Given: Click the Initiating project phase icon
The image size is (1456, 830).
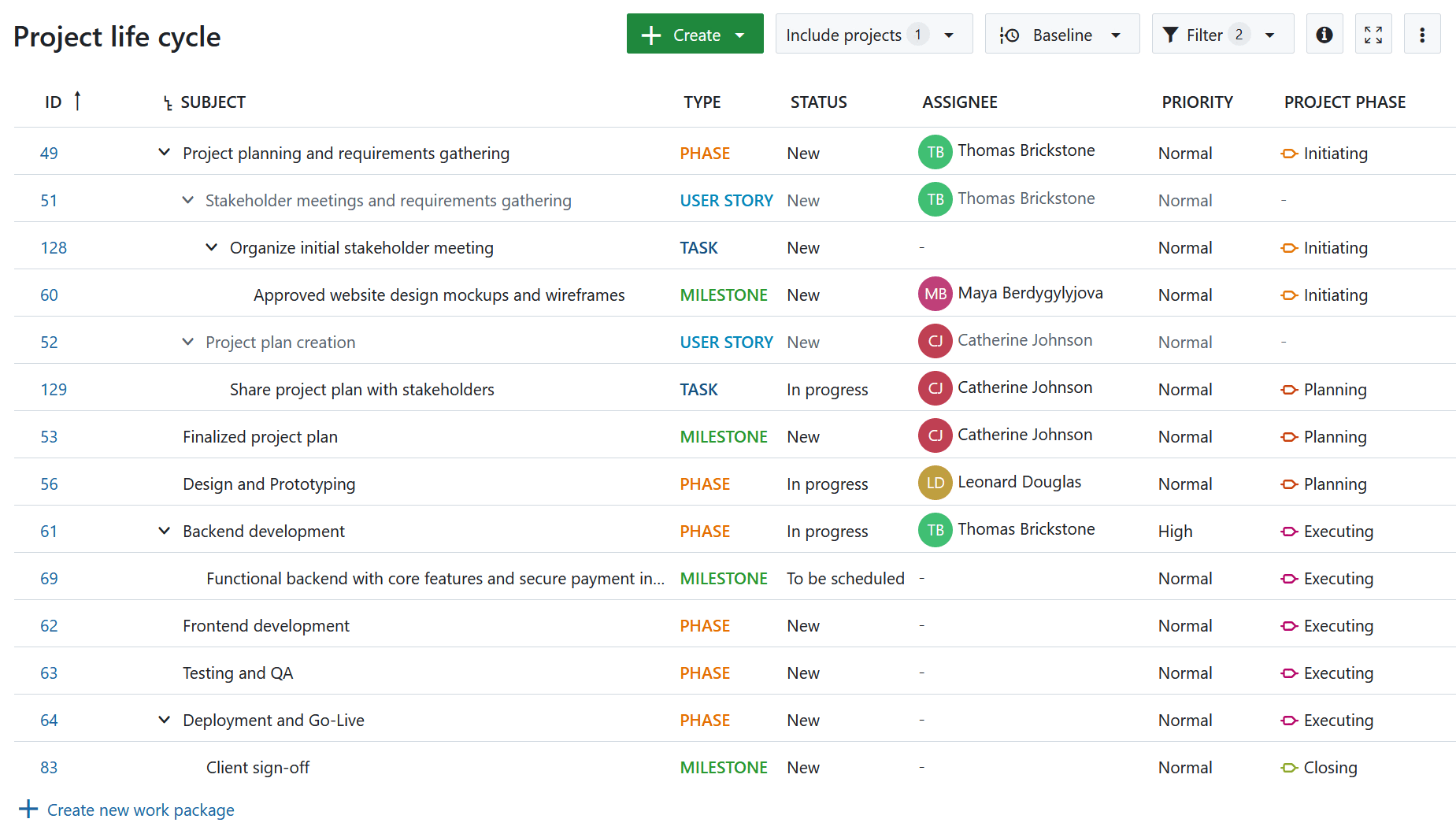Looking at the screenshot, I should [1290, 154].
